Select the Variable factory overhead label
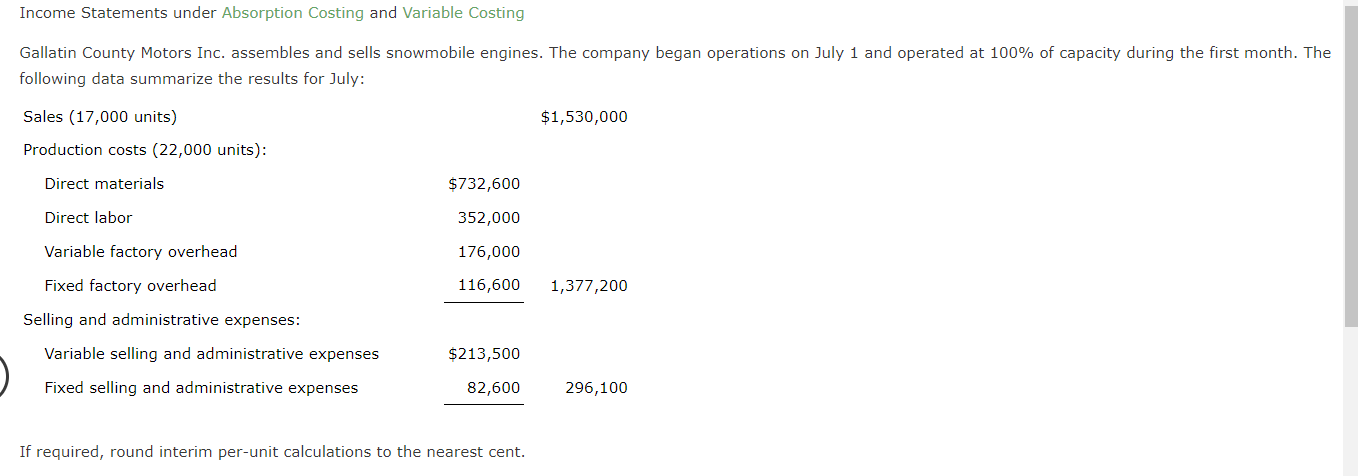 (141, 252)
